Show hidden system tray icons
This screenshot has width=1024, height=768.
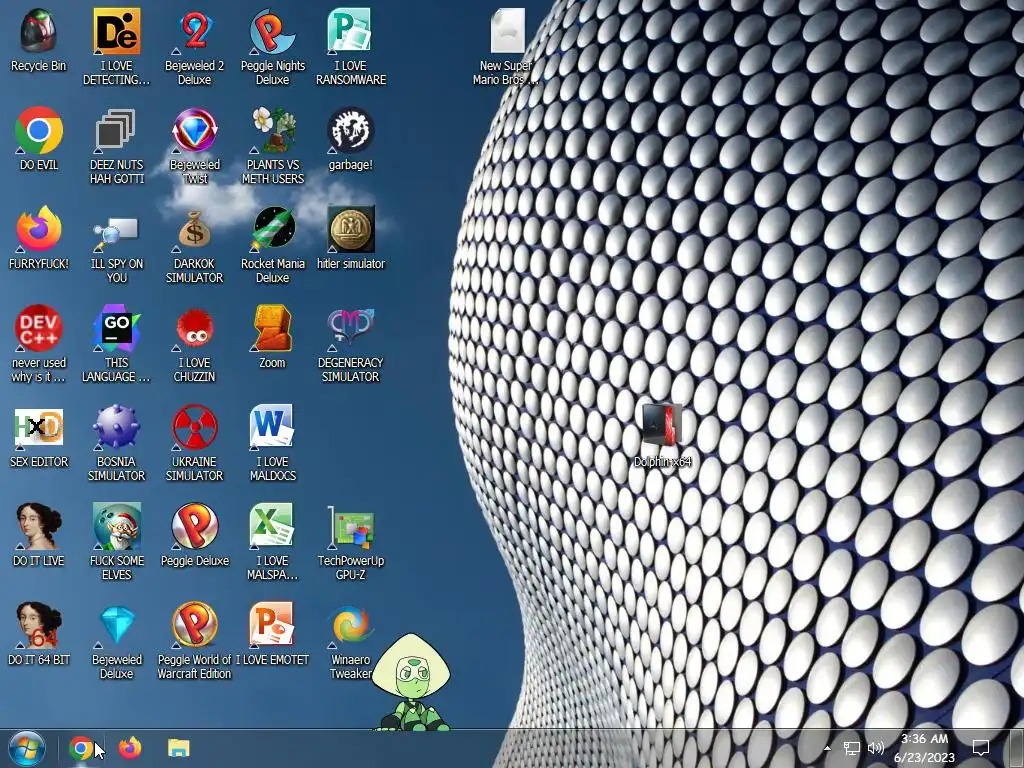827,748
